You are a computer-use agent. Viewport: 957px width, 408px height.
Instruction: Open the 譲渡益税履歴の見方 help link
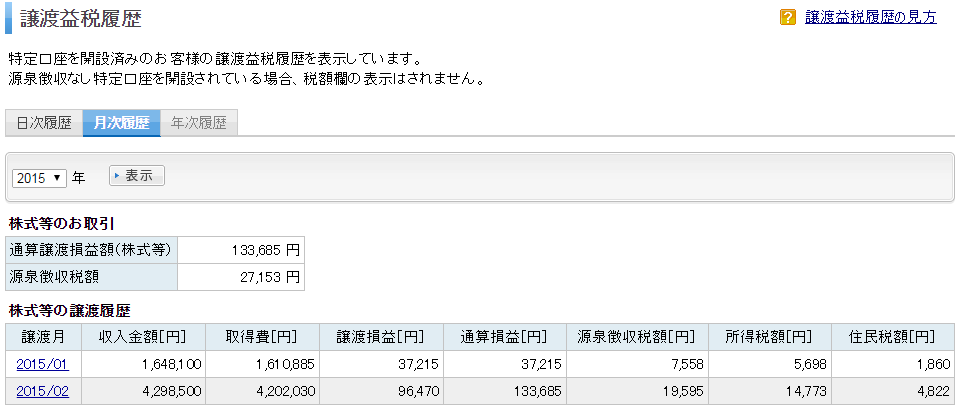(871, 17)
